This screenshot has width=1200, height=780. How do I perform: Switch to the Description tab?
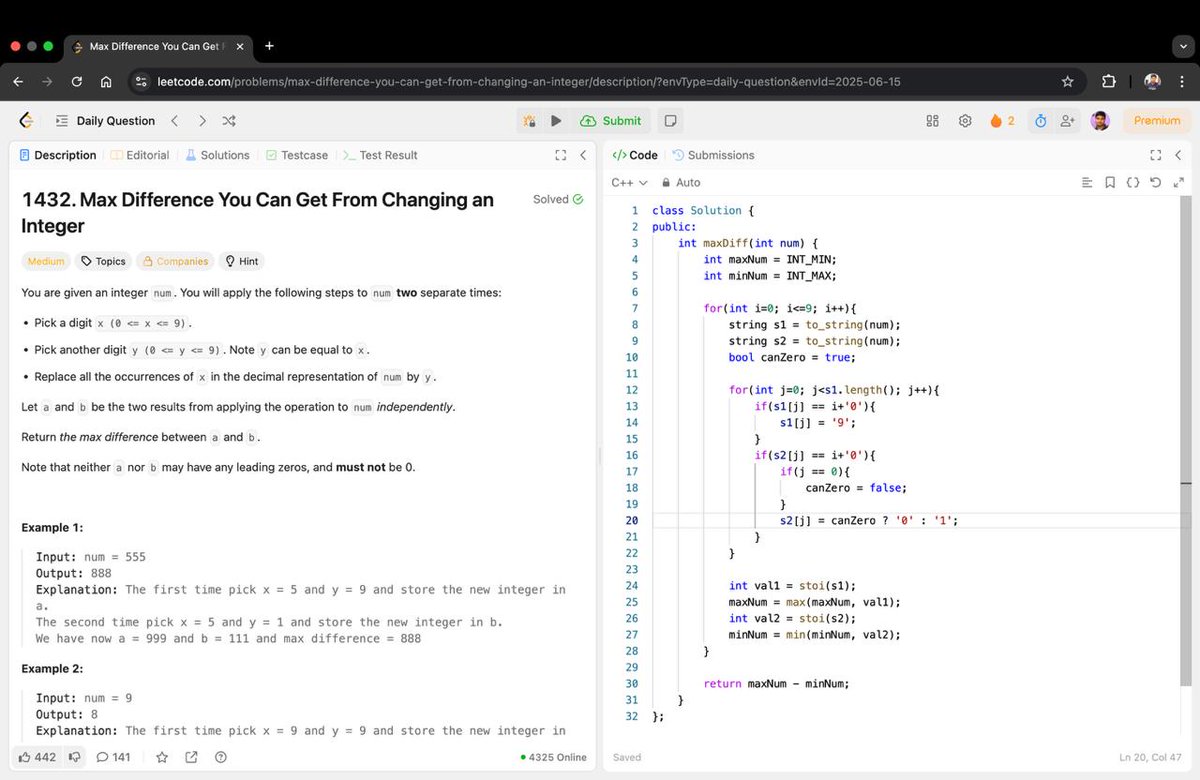pyautogui.click(x=58, y=155)
